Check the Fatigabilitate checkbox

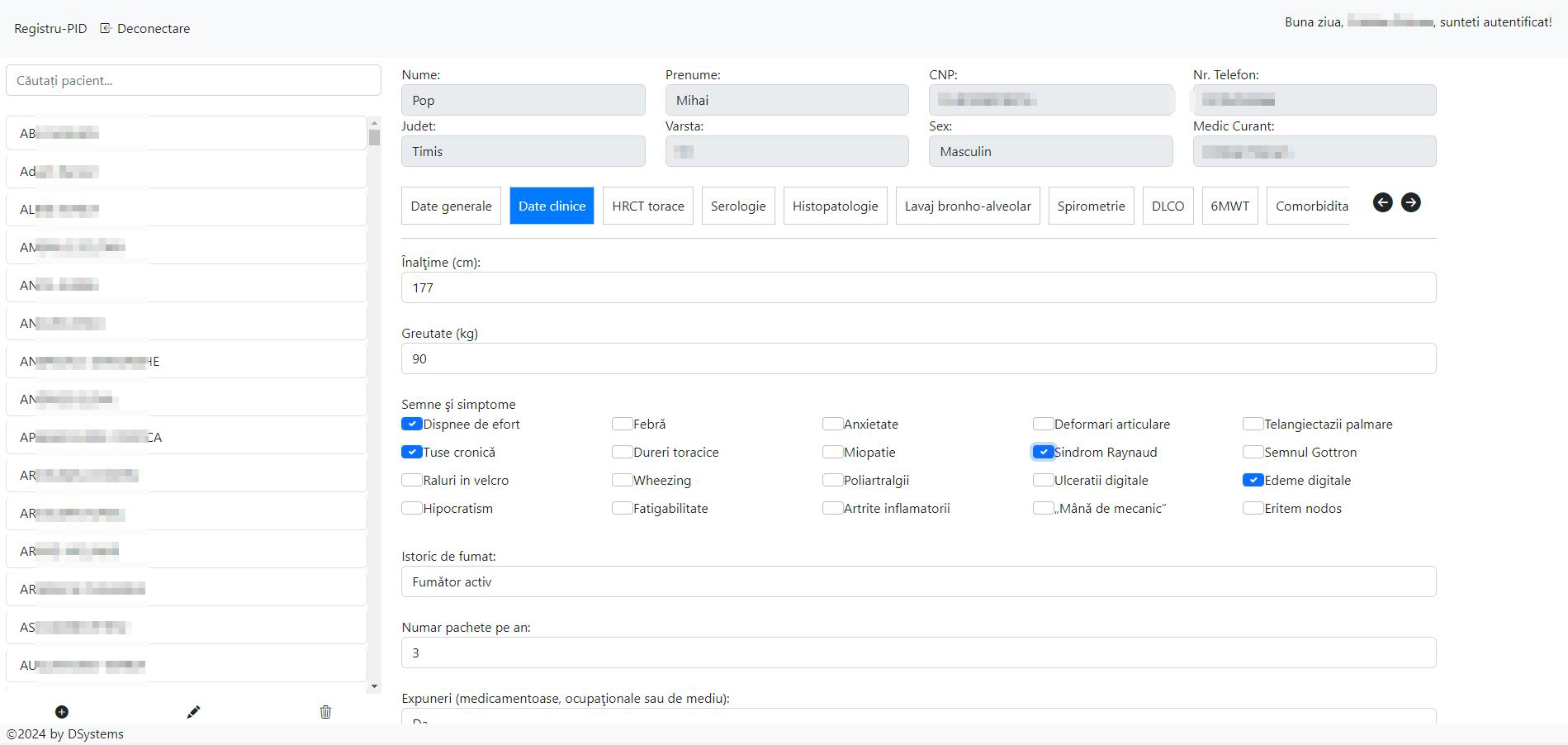622,508
